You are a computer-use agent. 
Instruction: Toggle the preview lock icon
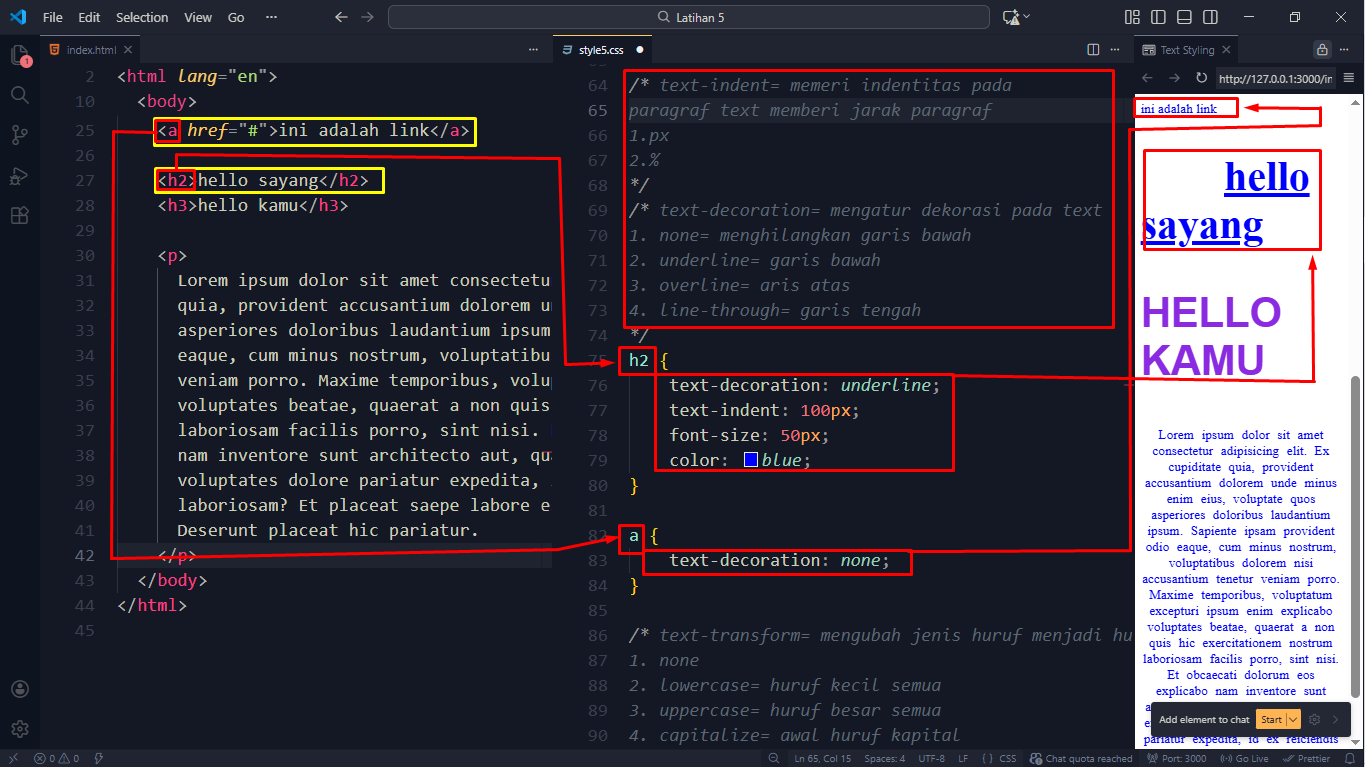1321,50
